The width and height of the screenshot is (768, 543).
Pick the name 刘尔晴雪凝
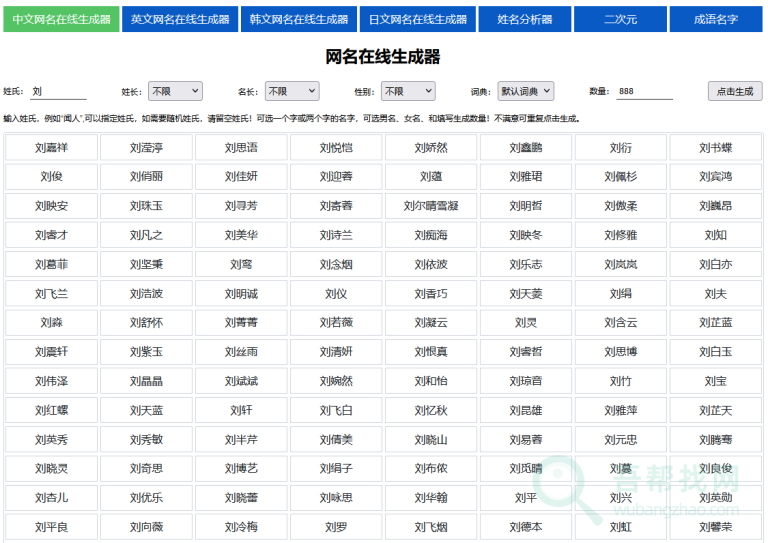coord(431,206)
